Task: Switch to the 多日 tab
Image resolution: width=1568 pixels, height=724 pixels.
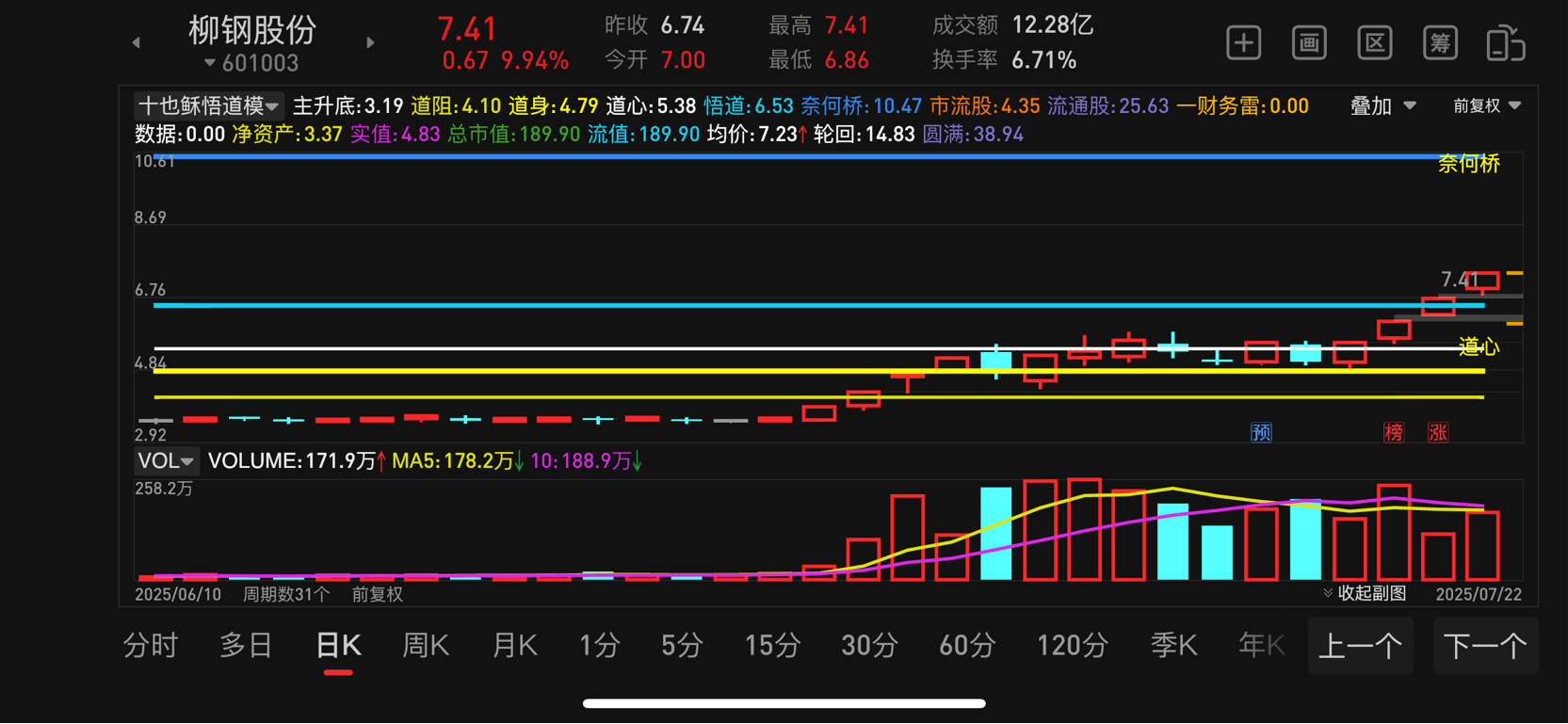Action: (x=246, y=646)
